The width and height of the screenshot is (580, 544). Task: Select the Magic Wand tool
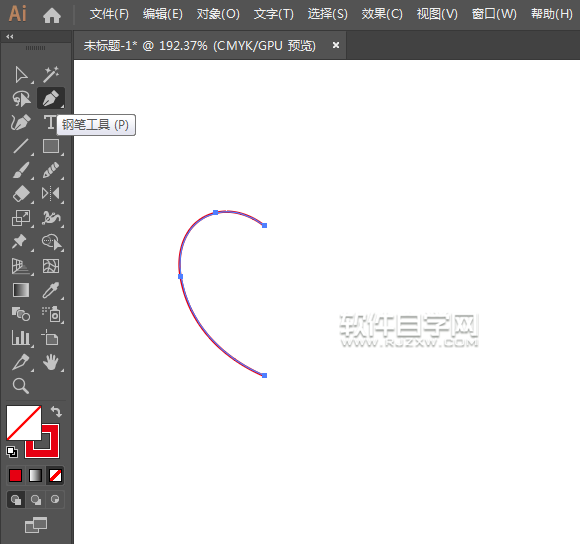[x=51, y=75]
